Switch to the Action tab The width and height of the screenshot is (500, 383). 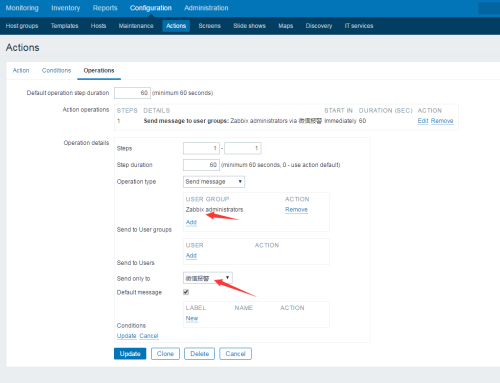[x=21, y=70]
